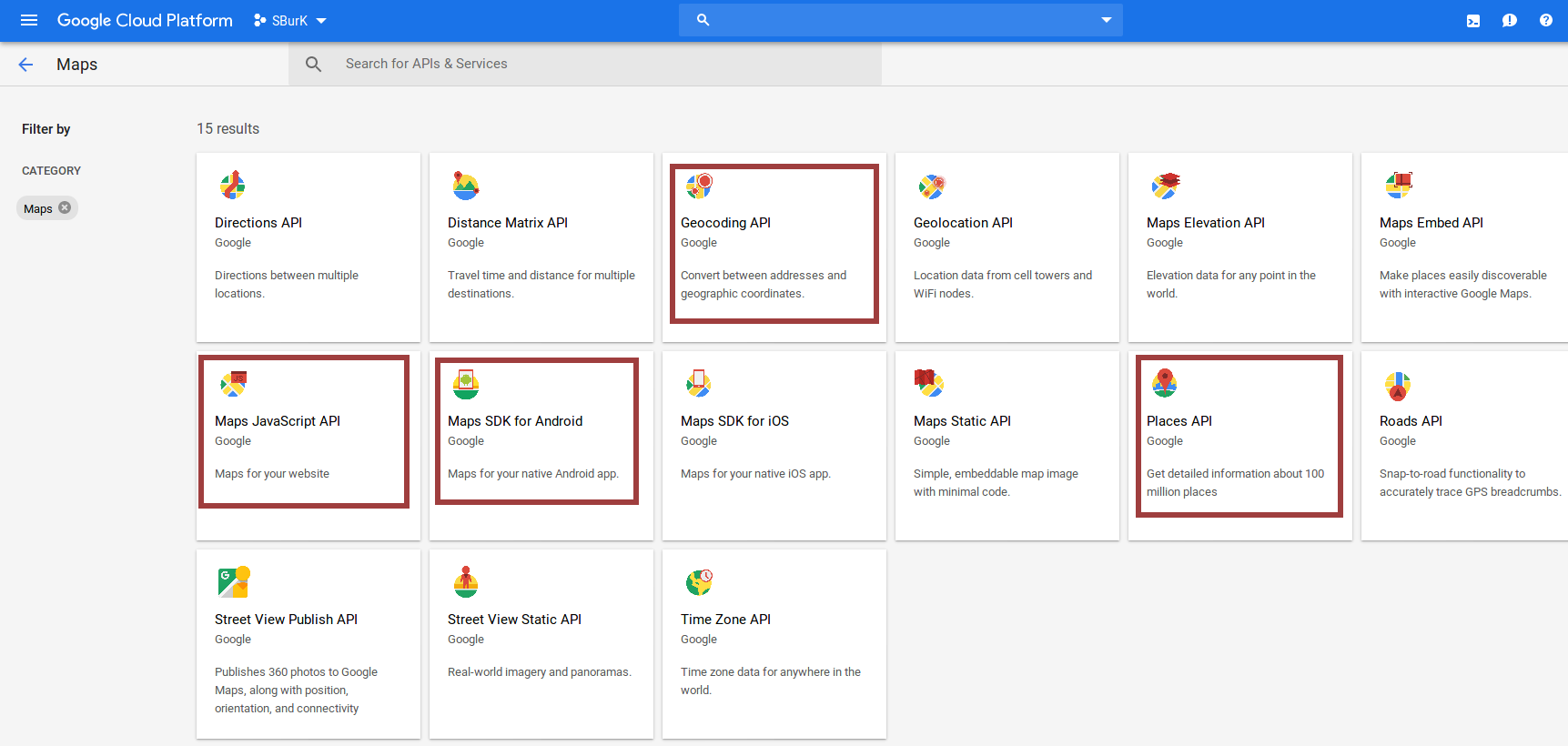Expand the top search bar dropdown arrow
The image size is (1568, 746).
click(x=1107, y=20)
